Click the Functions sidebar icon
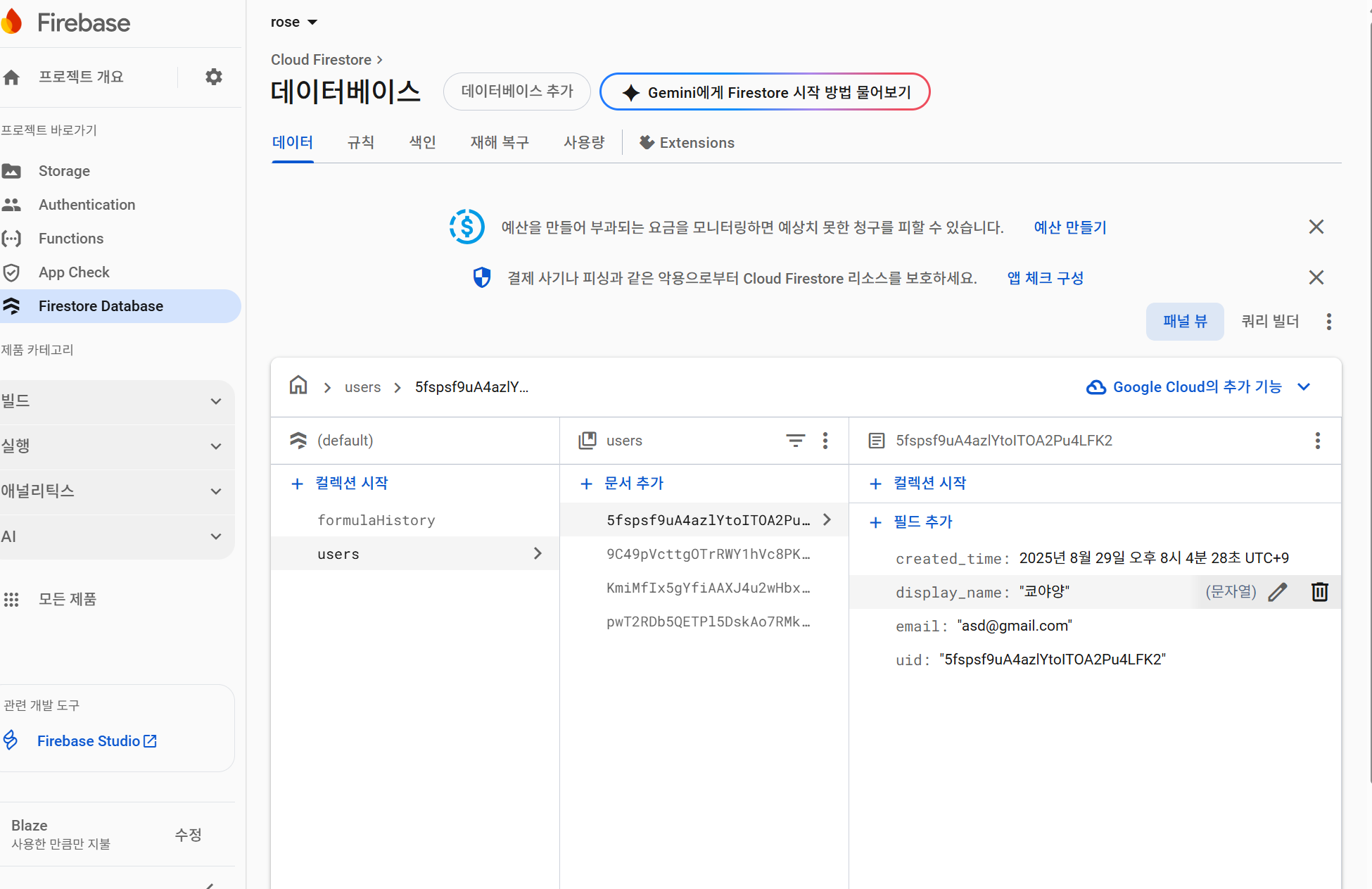Screen dimensions: 1372x889 (12, 239)
